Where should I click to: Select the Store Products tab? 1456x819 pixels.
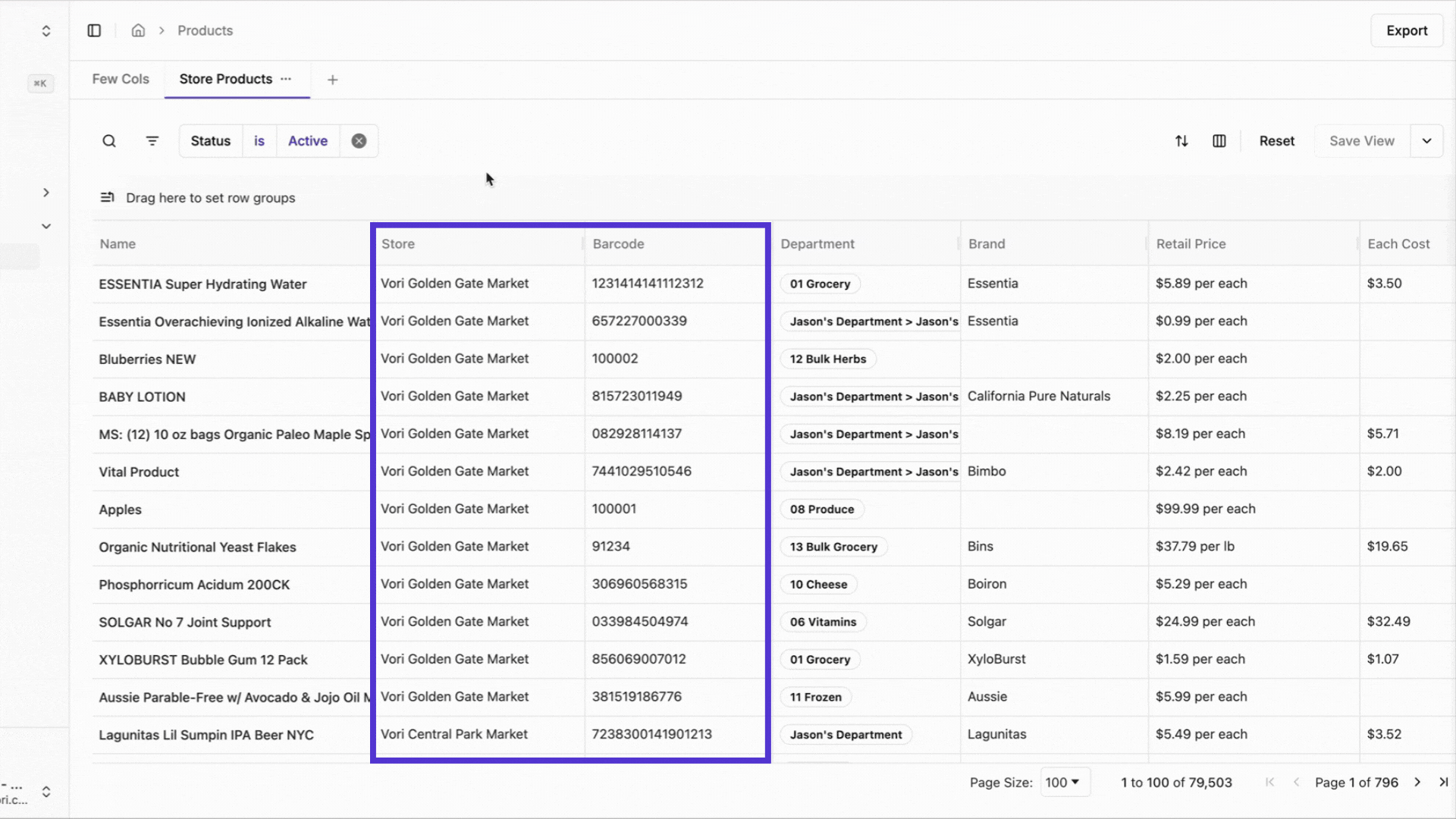point(225,79)
